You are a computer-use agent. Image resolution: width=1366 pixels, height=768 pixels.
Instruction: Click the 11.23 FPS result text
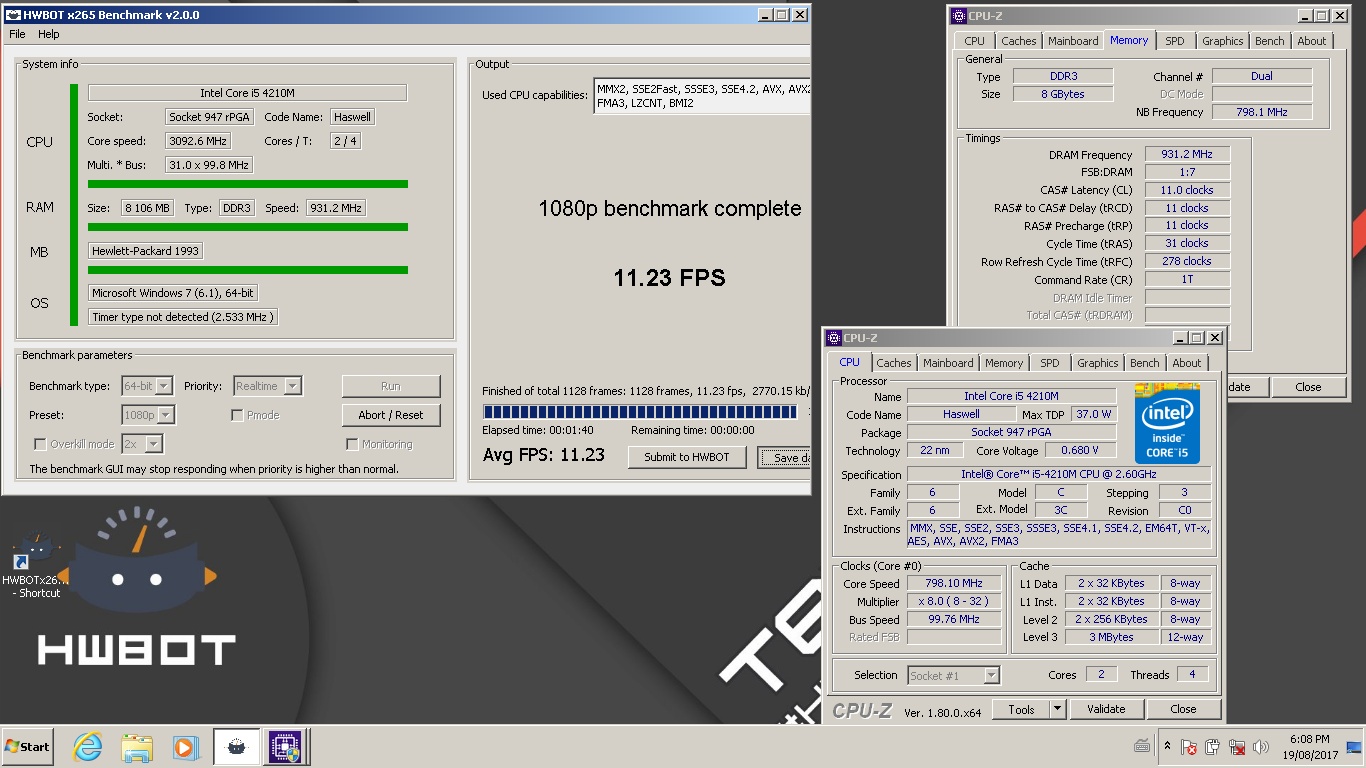669,277
